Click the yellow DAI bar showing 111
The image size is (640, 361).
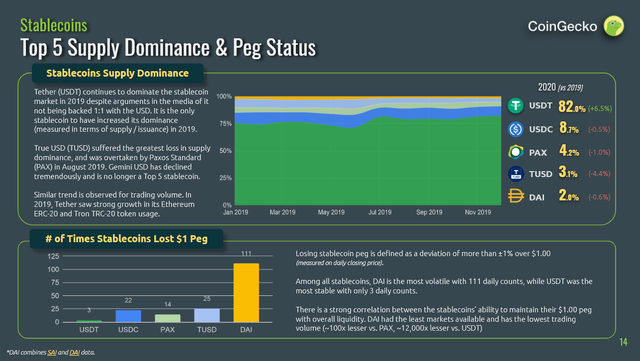[x=246, y=293]
